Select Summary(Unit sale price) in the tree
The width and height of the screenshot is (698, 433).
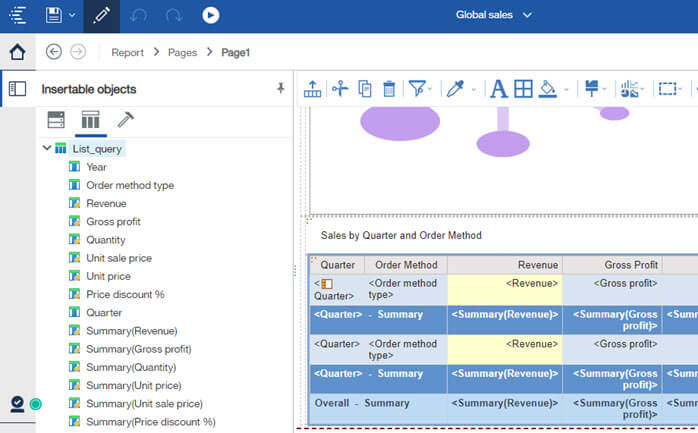(x=144, y=404)
